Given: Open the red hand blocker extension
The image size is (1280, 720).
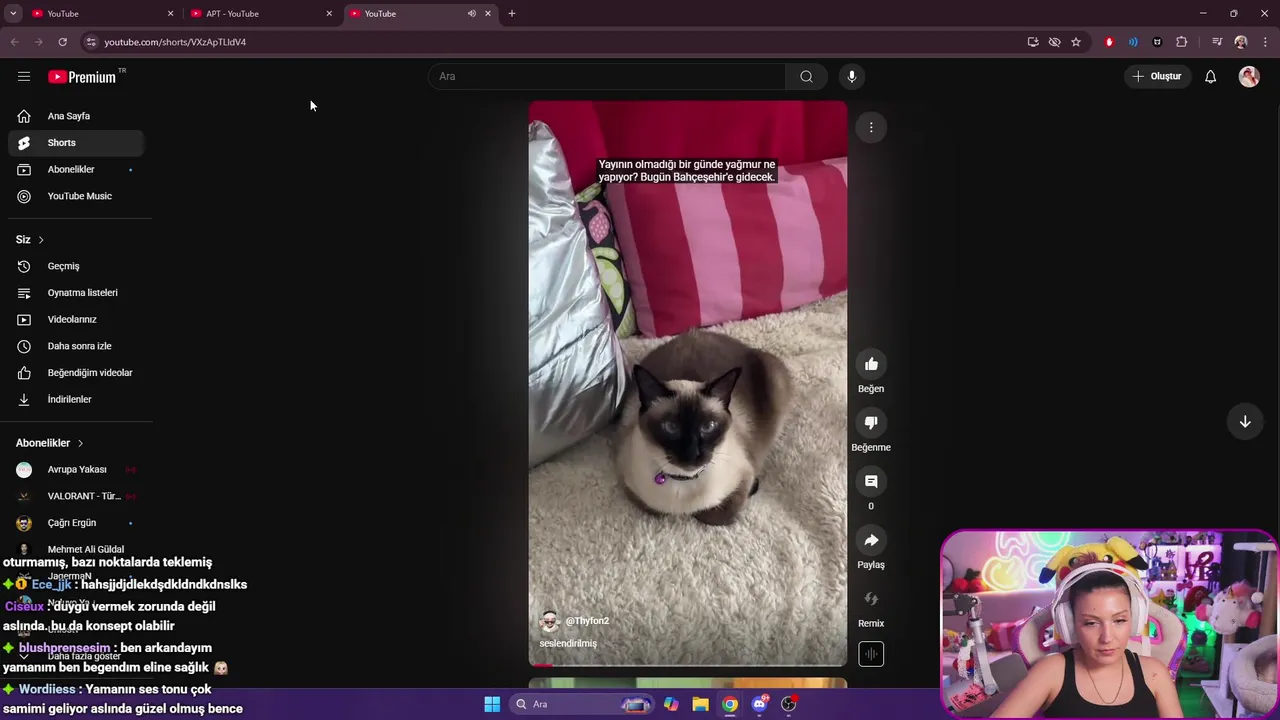Looking at the screenshot, I should tap(1109, 42).
